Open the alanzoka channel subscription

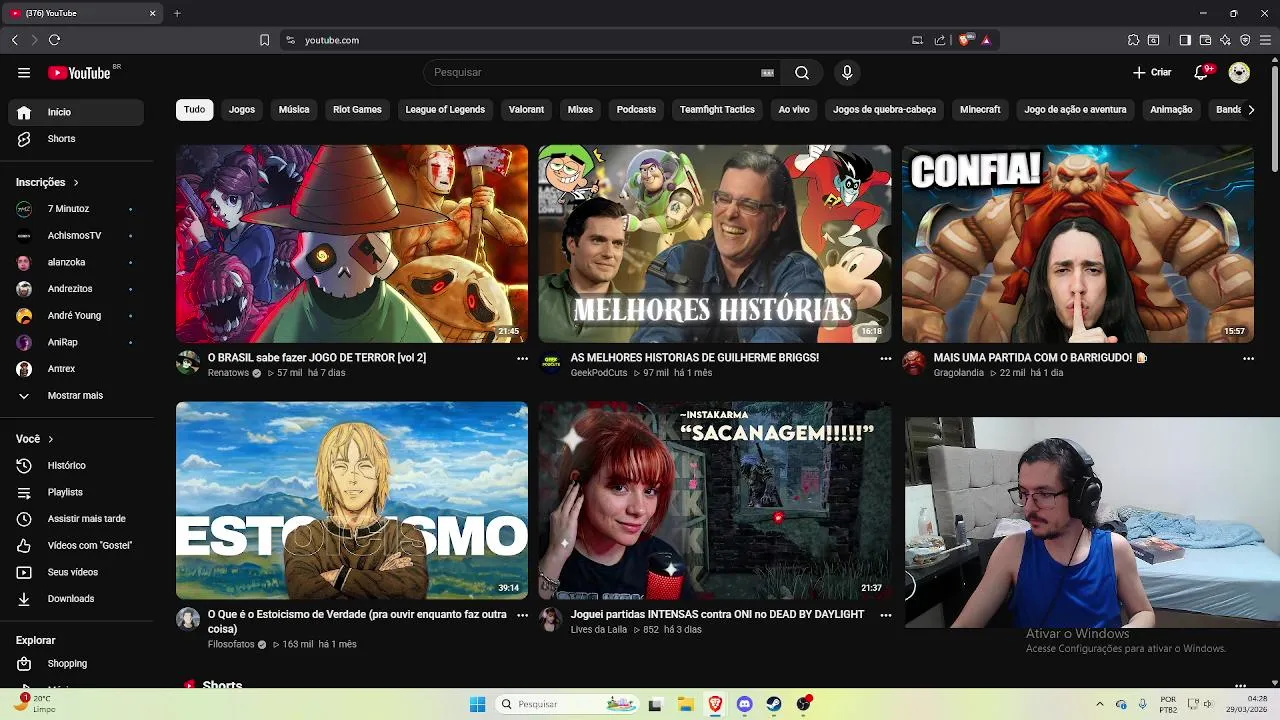click(76, 262)
